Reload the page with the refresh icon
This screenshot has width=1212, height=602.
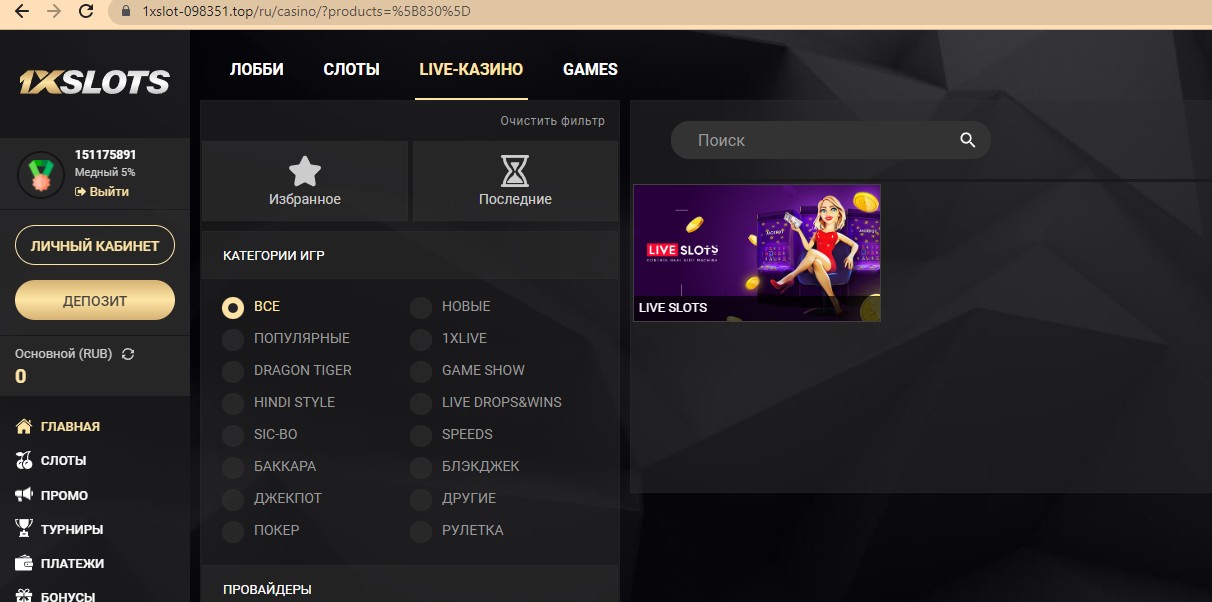click(86, 12)
